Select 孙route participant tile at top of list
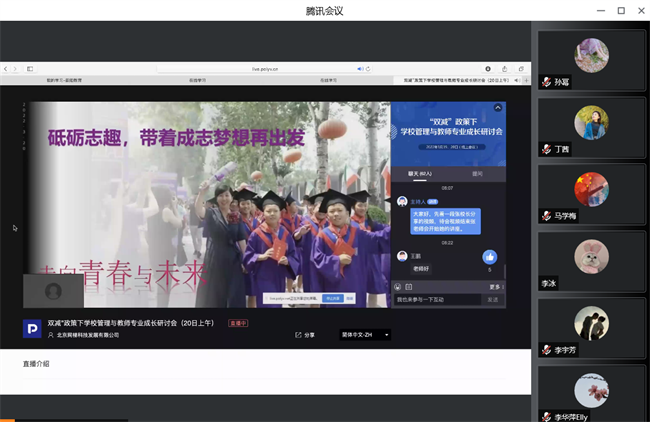 coord(592,60)
